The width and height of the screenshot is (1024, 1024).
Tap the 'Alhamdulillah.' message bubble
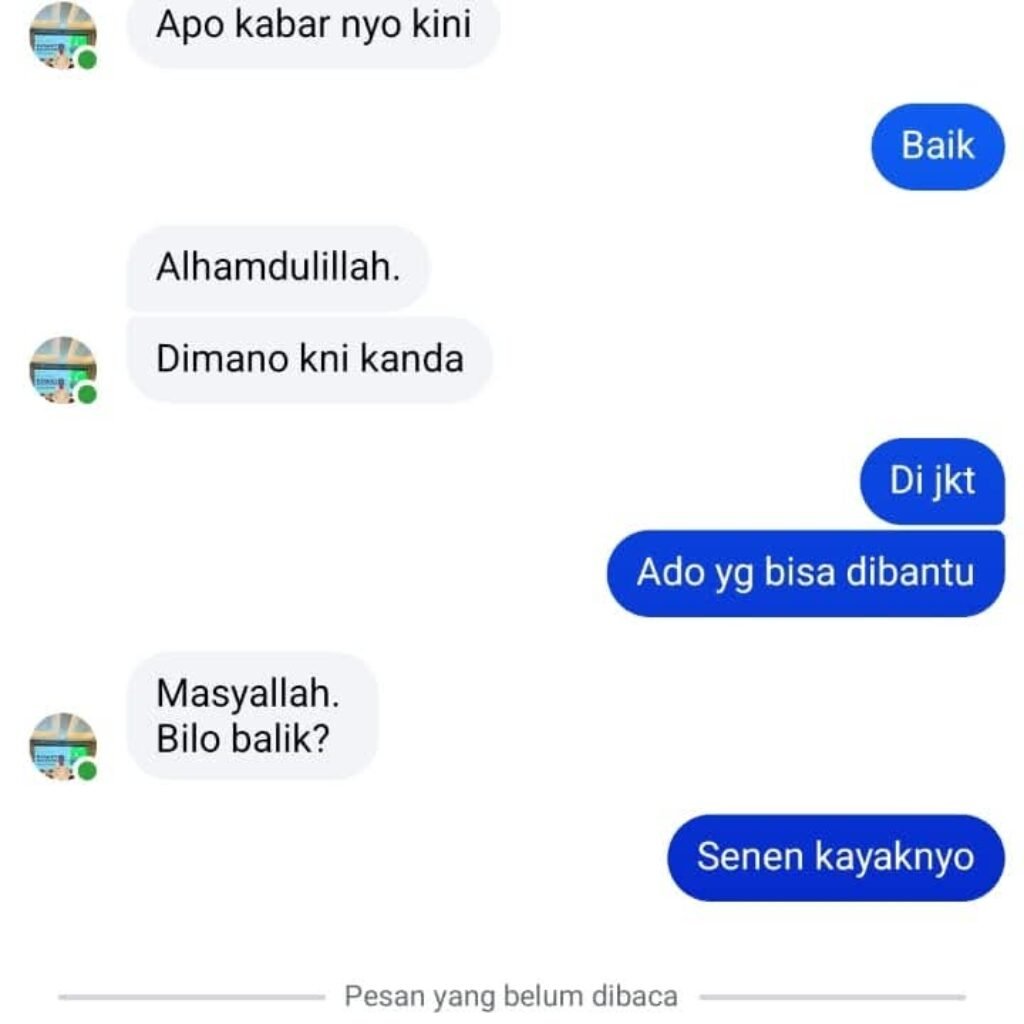278,268
